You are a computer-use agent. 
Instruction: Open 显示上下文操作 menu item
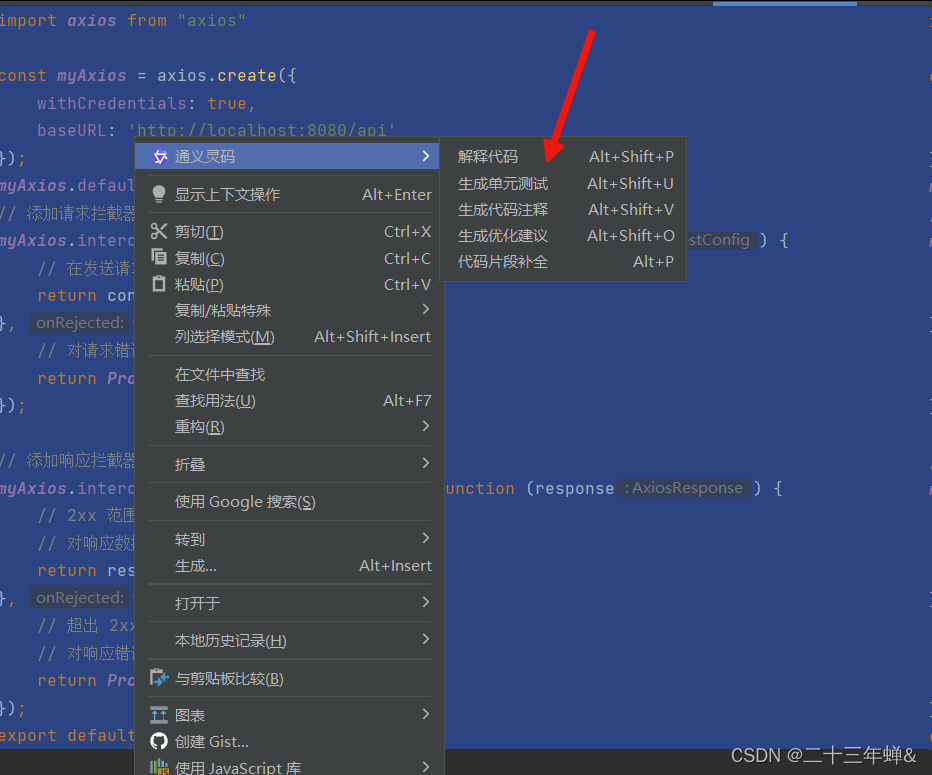point(287,194)
